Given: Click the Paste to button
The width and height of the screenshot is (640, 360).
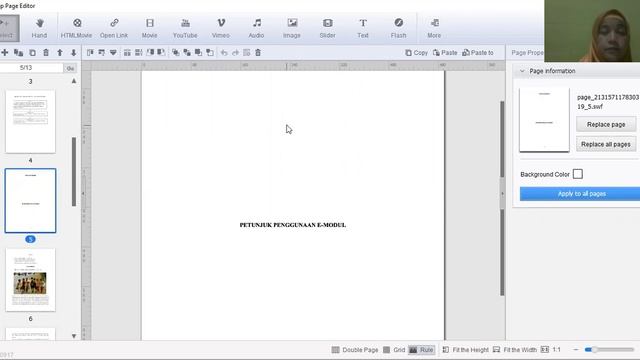Looking at the screenshot, I should 478,53.
